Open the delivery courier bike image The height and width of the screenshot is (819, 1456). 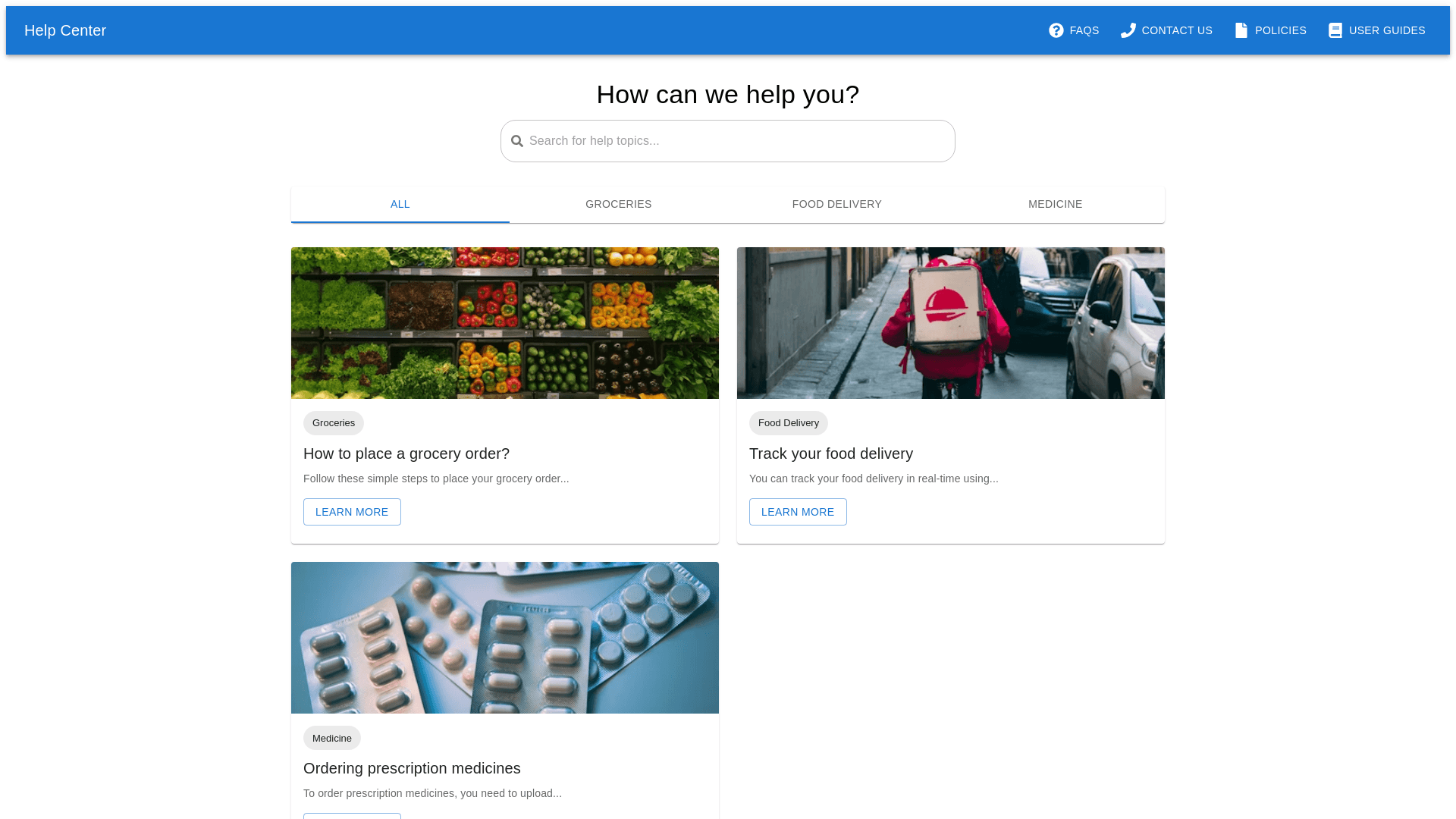point(951,323)
